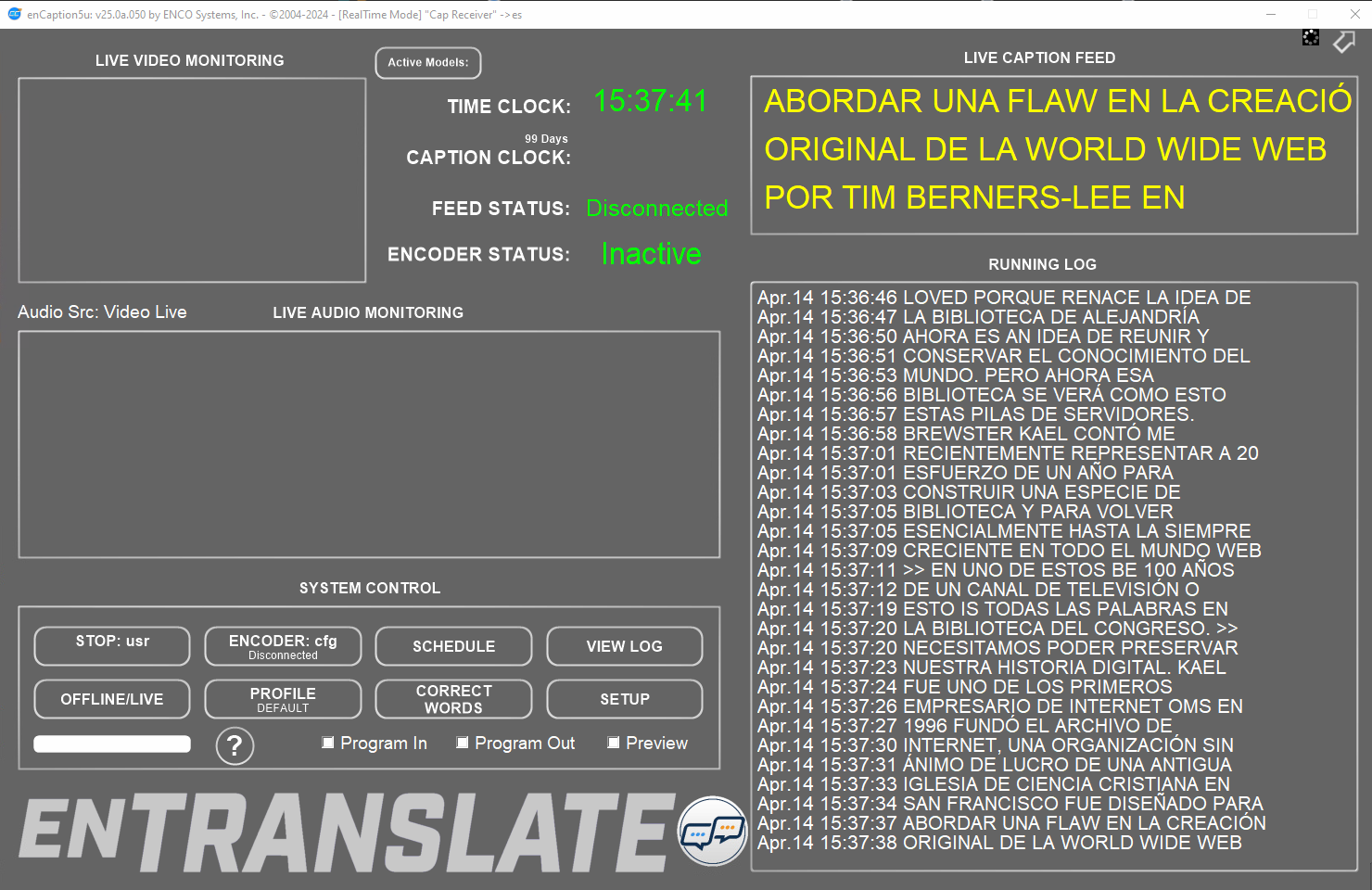Click the Active Models button
This screenshot has width=1372, height=890.
click(x=428, y=63)
